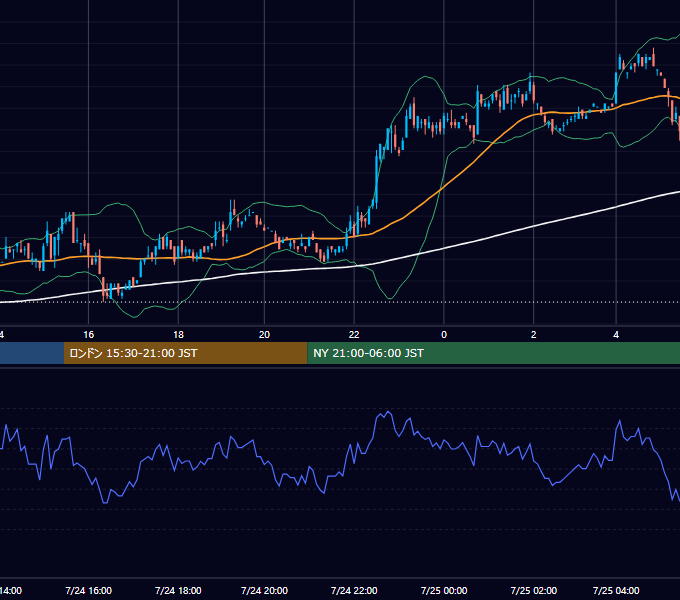Screen dimensions: 680x600
Task: Click the 4 hour label on price chart axis
Action: (616, 335)
